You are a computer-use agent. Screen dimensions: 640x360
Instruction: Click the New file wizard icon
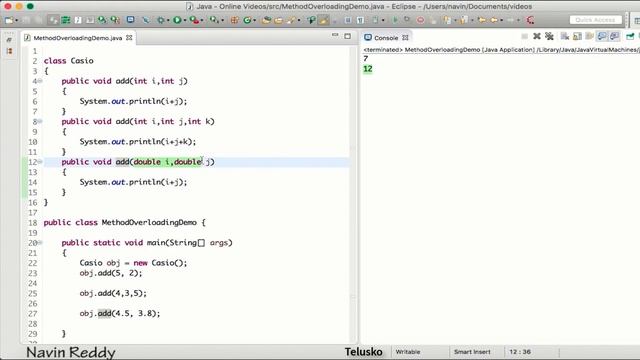pyautogui.click(x=9, y=20)
